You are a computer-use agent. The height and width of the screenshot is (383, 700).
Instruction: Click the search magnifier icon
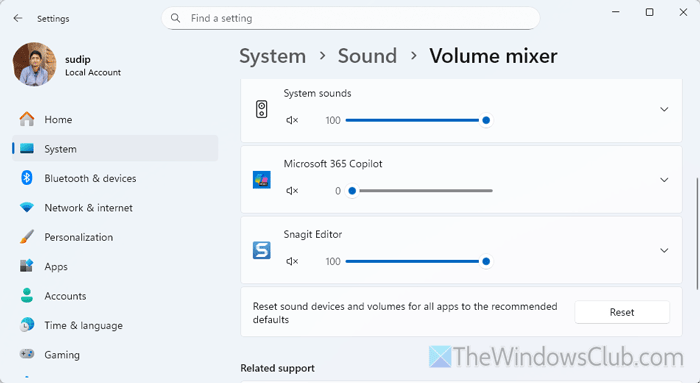click(x=175, y=18)
